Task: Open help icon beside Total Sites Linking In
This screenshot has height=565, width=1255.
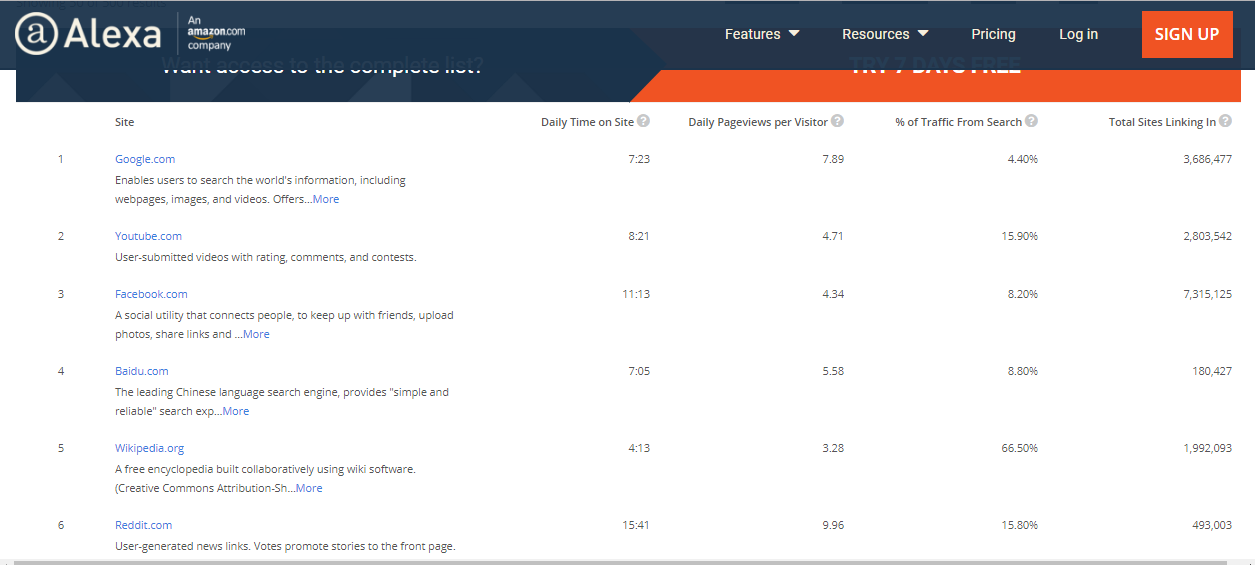Action: [1225, 121]
